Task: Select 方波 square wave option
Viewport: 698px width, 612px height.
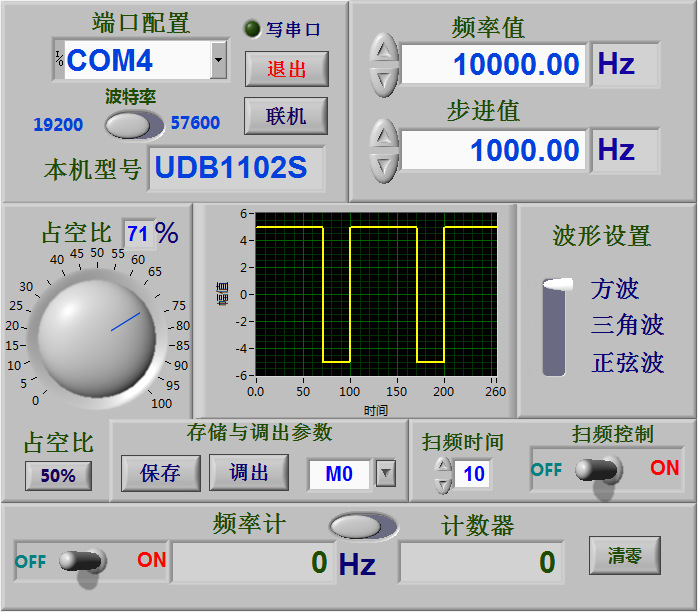Action: pyautogui.click(x=614, y=289)
